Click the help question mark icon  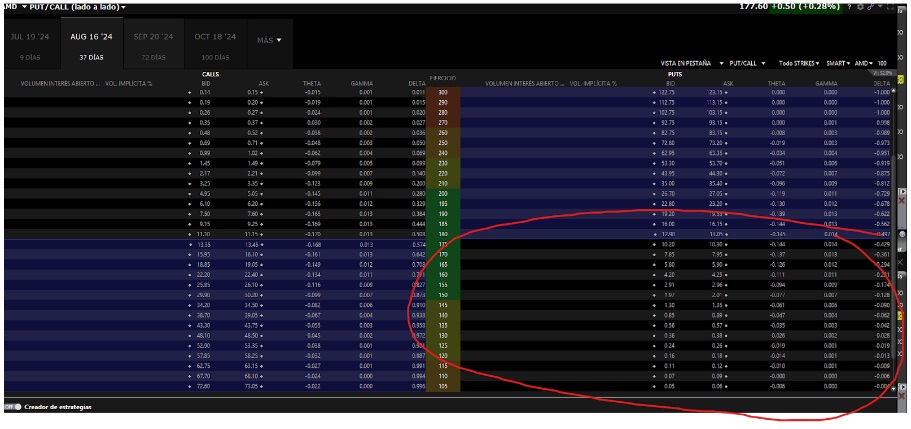click(x=849, y=6)
